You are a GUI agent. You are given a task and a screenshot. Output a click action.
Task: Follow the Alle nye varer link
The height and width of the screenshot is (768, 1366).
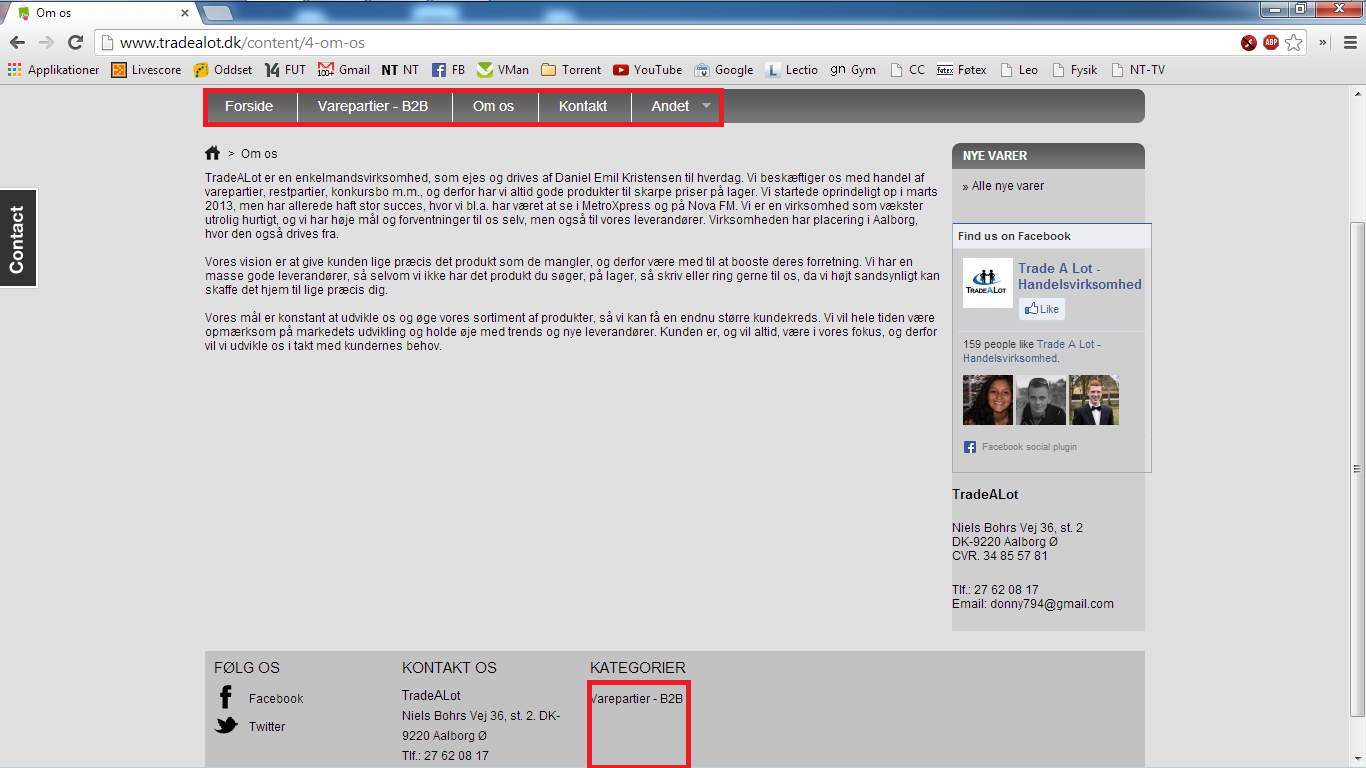1008,186
